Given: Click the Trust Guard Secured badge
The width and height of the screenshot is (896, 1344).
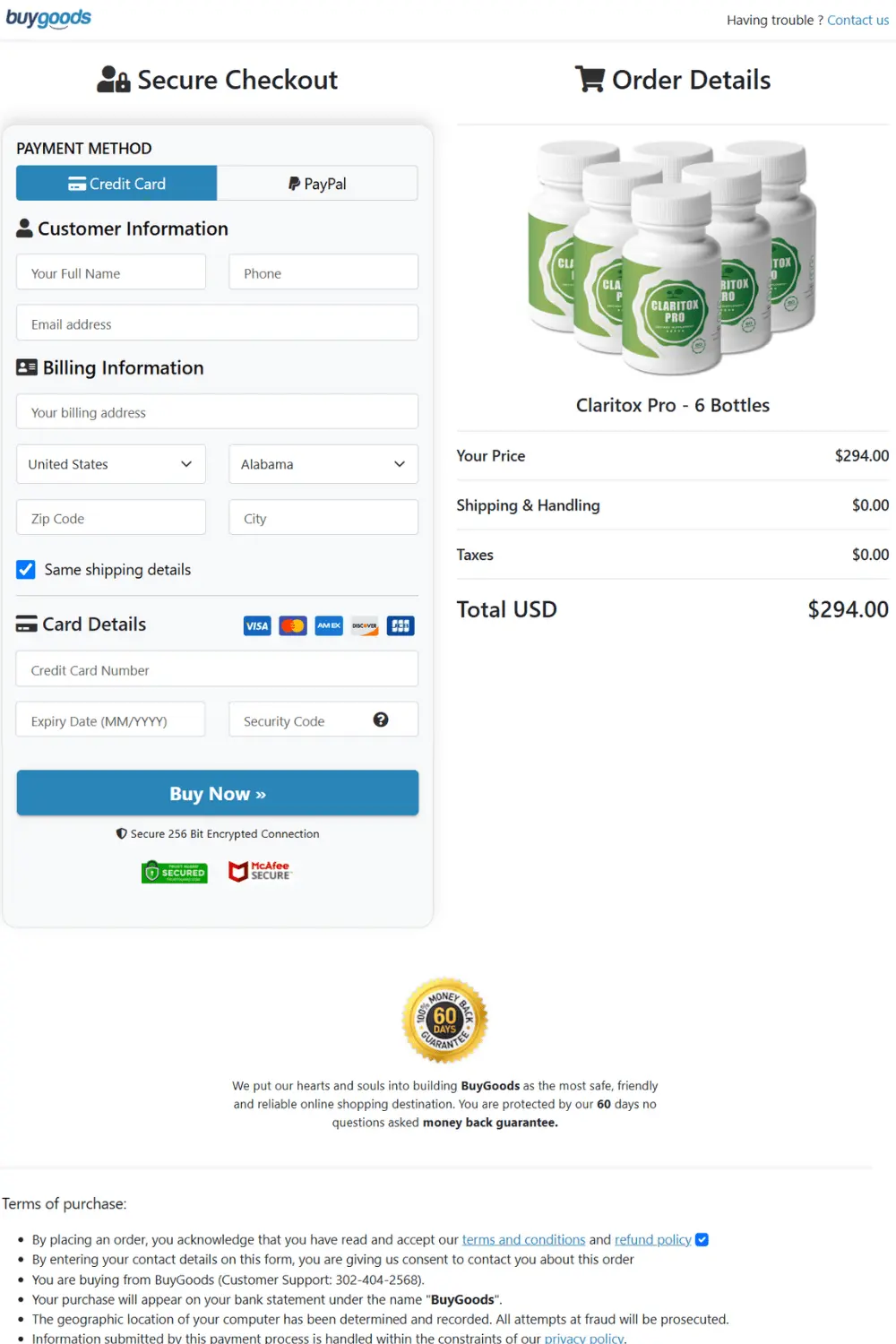Looking at the screenshot, I should coord(174,871).
